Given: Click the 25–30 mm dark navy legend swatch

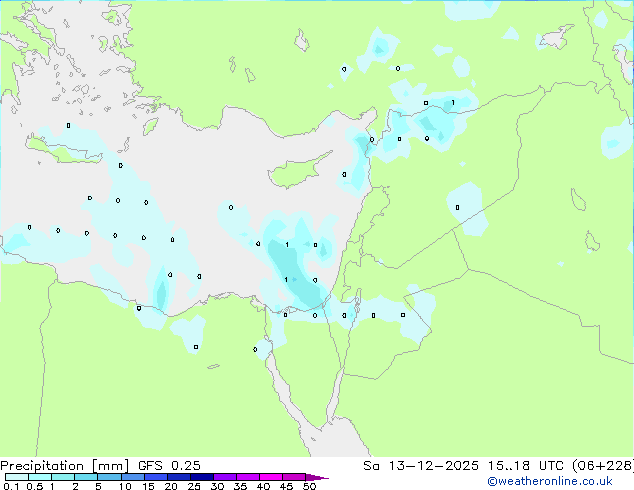Looking at the screenshot, I should (201, 477).
